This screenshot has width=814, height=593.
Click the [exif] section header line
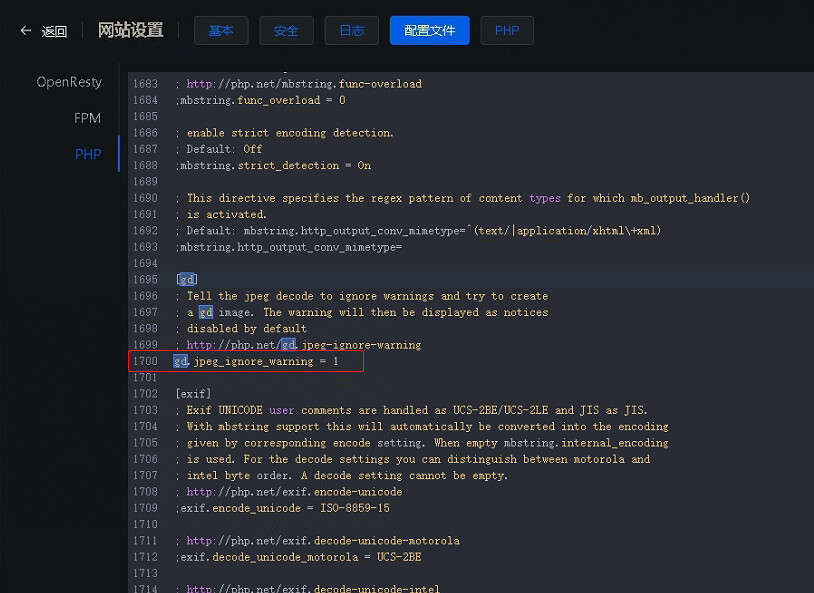[x=194, y=394]
